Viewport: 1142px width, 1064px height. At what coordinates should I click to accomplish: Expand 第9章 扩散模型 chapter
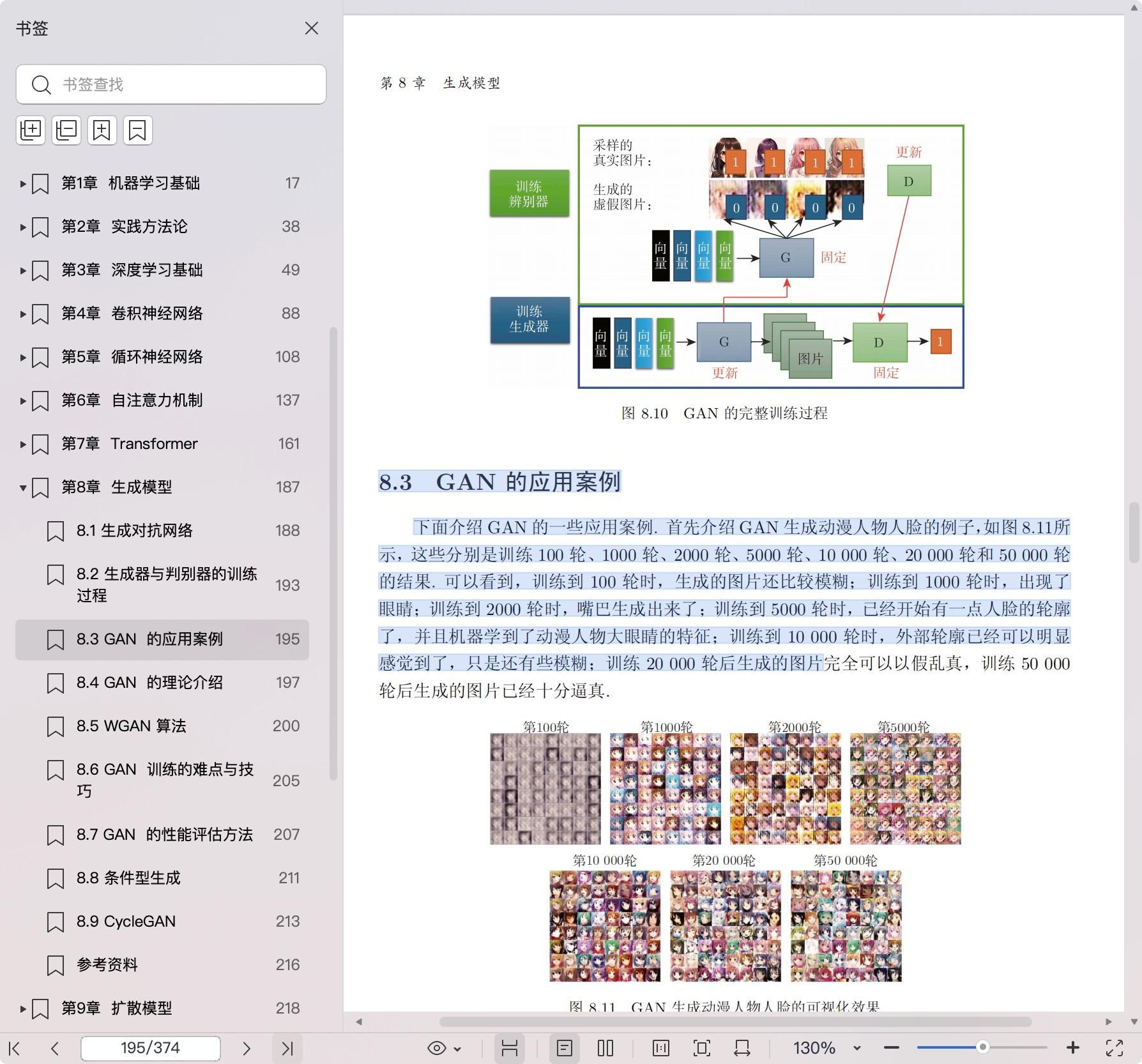[x=23, y=1008]
